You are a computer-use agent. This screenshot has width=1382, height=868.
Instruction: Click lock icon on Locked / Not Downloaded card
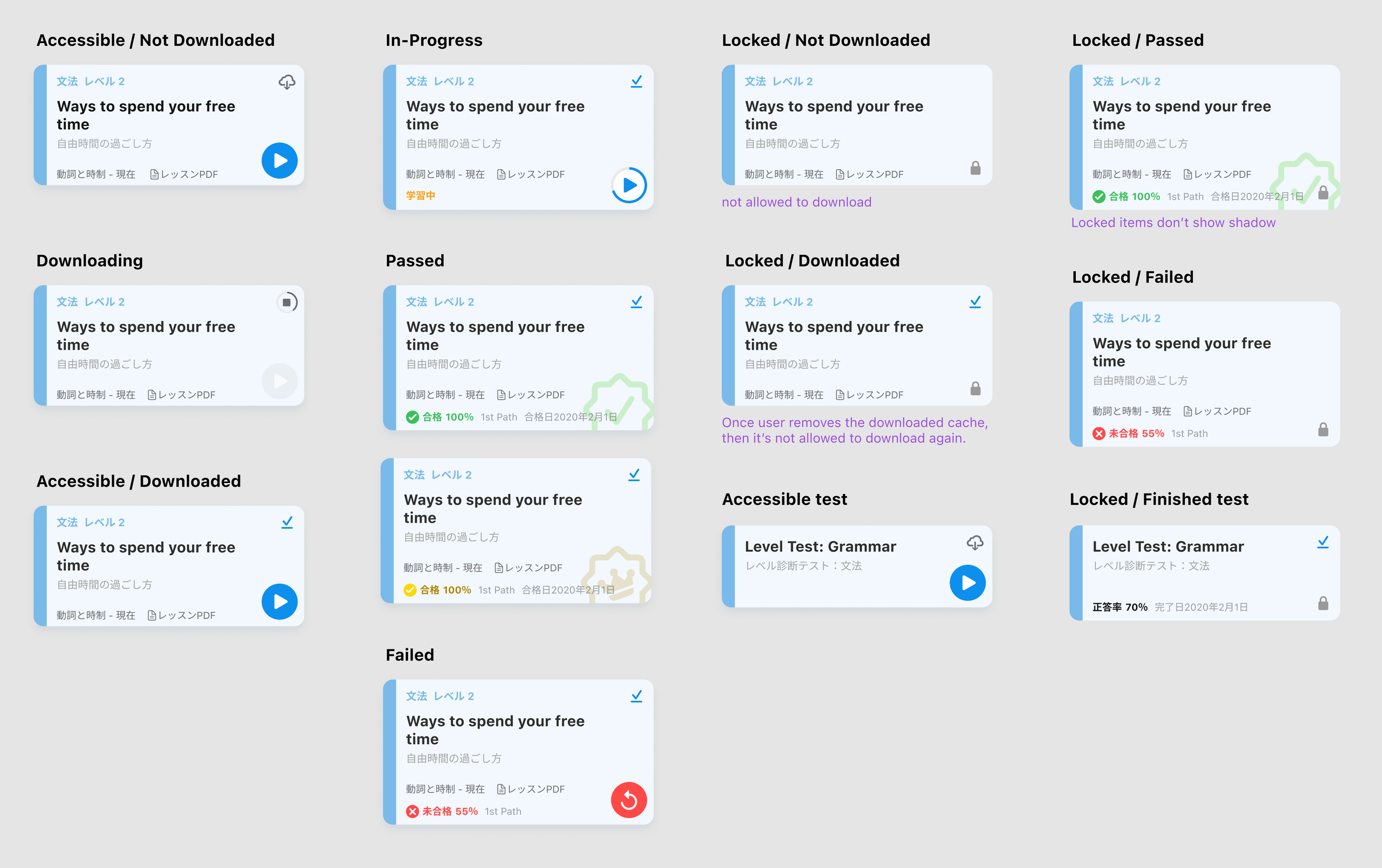coord(975,168)
